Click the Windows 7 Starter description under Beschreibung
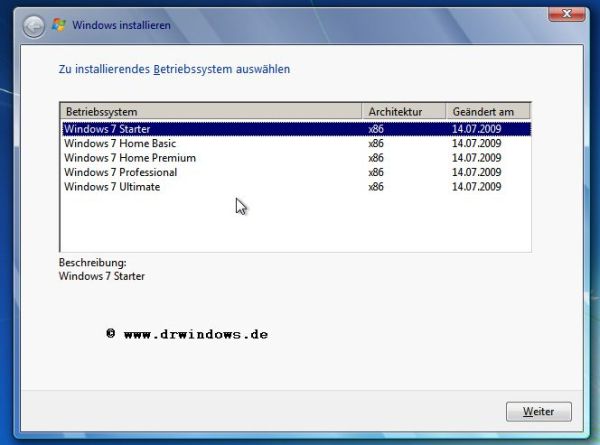600x445 pixels. point(102,276)
